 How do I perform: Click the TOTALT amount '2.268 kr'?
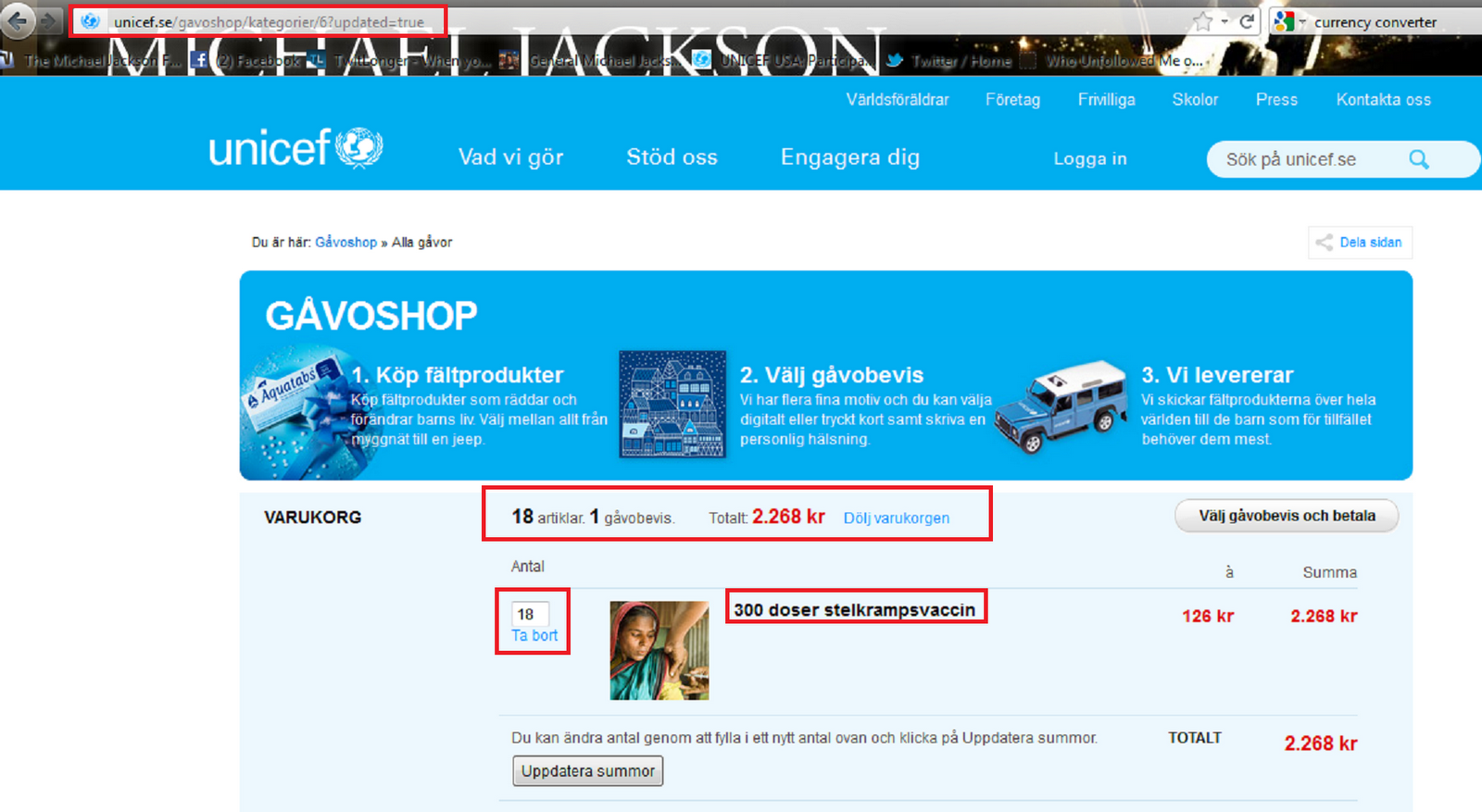point(1321,743)
